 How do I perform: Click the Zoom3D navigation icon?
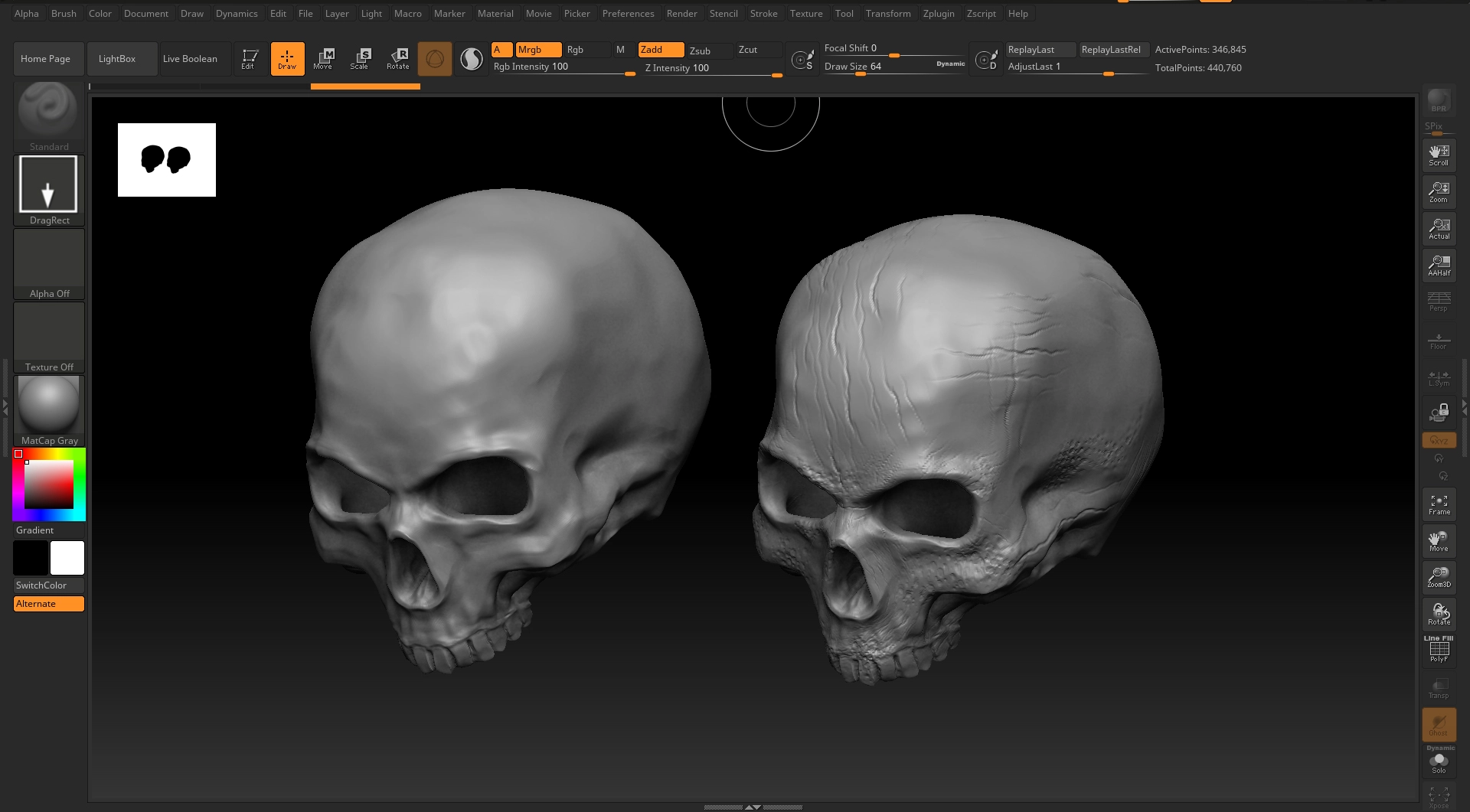tap(1439, 577)
